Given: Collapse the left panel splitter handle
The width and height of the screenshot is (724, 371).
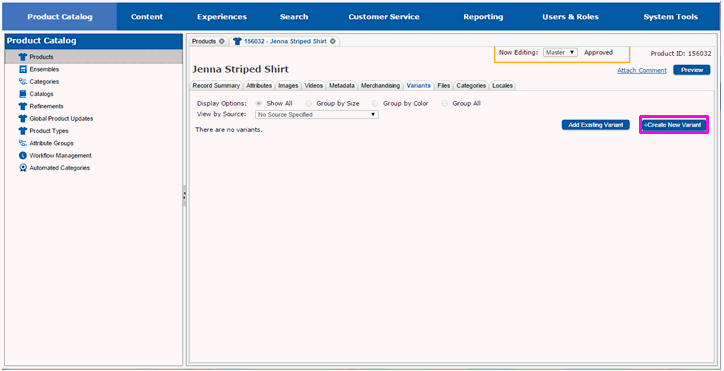Looking at the screenshot, I should click(x=184, y=196).
